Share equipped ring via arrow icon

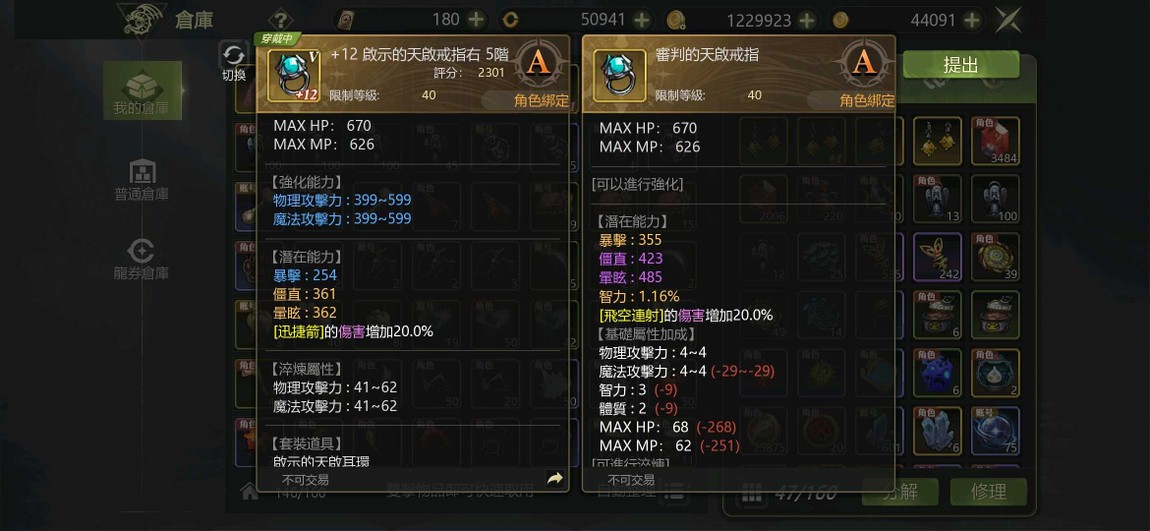[x=555, y=479]
